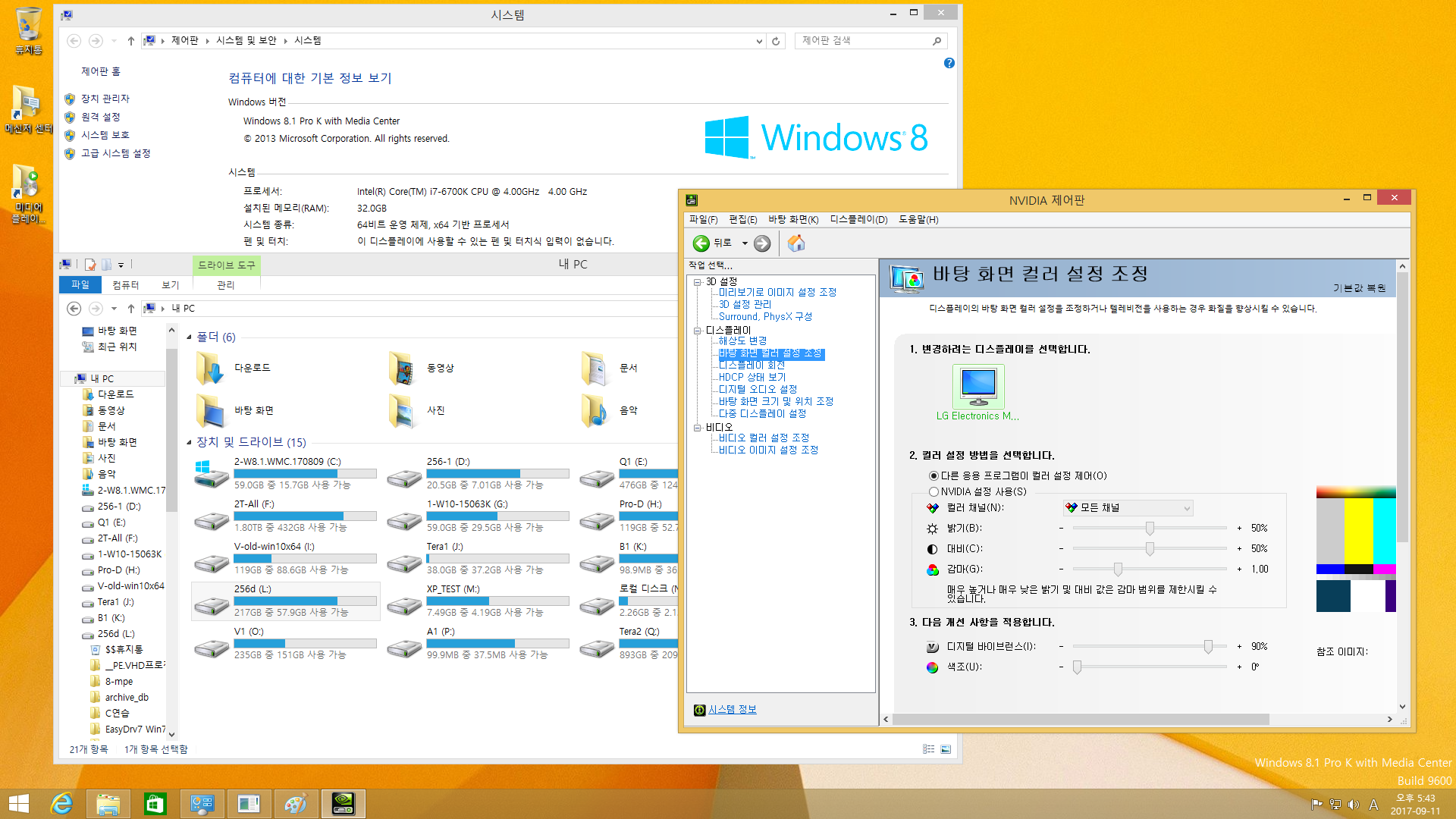Viewport: 1456px width, 819px height.
Task: Collapse the 비디오 tree node
Action: [x=697, y=428]
